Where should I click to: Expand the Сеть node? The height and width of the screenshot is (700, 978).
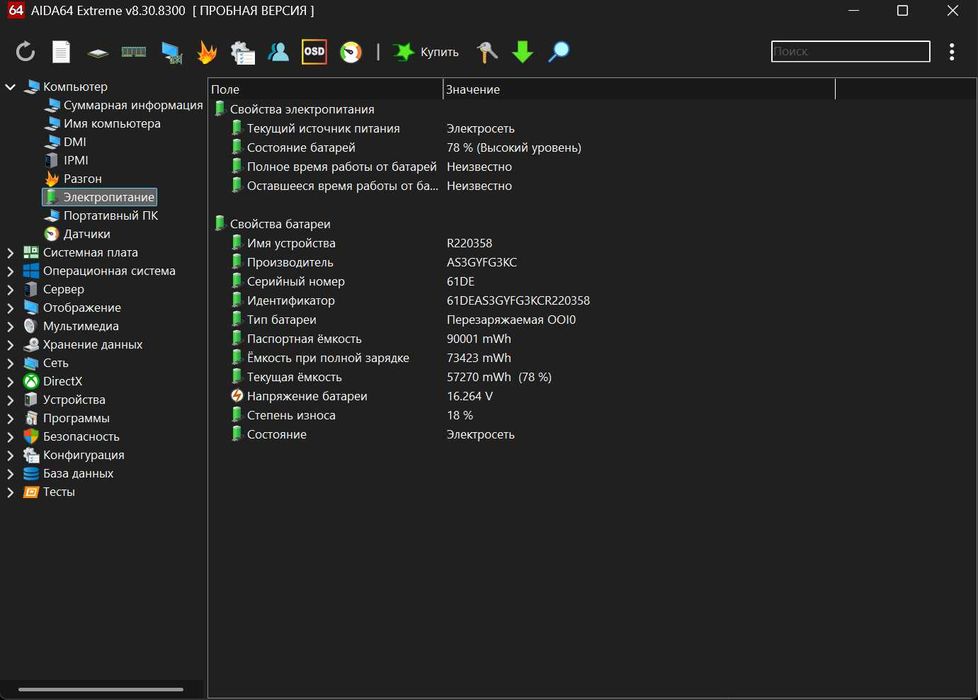pos(11,363)
